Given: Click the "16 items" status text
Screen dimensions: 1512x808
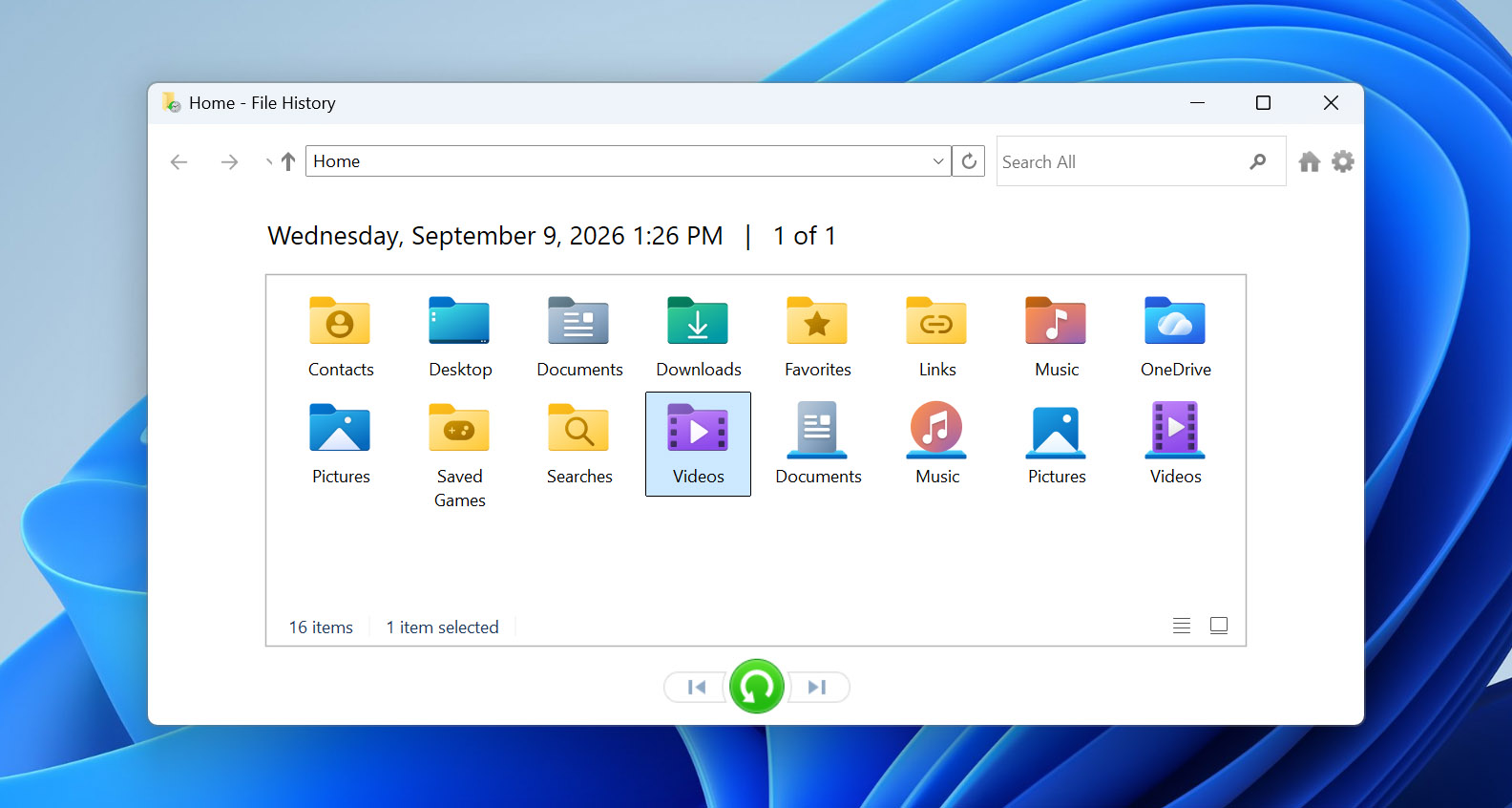Looking at the screenshot, I should coord(321,627).
